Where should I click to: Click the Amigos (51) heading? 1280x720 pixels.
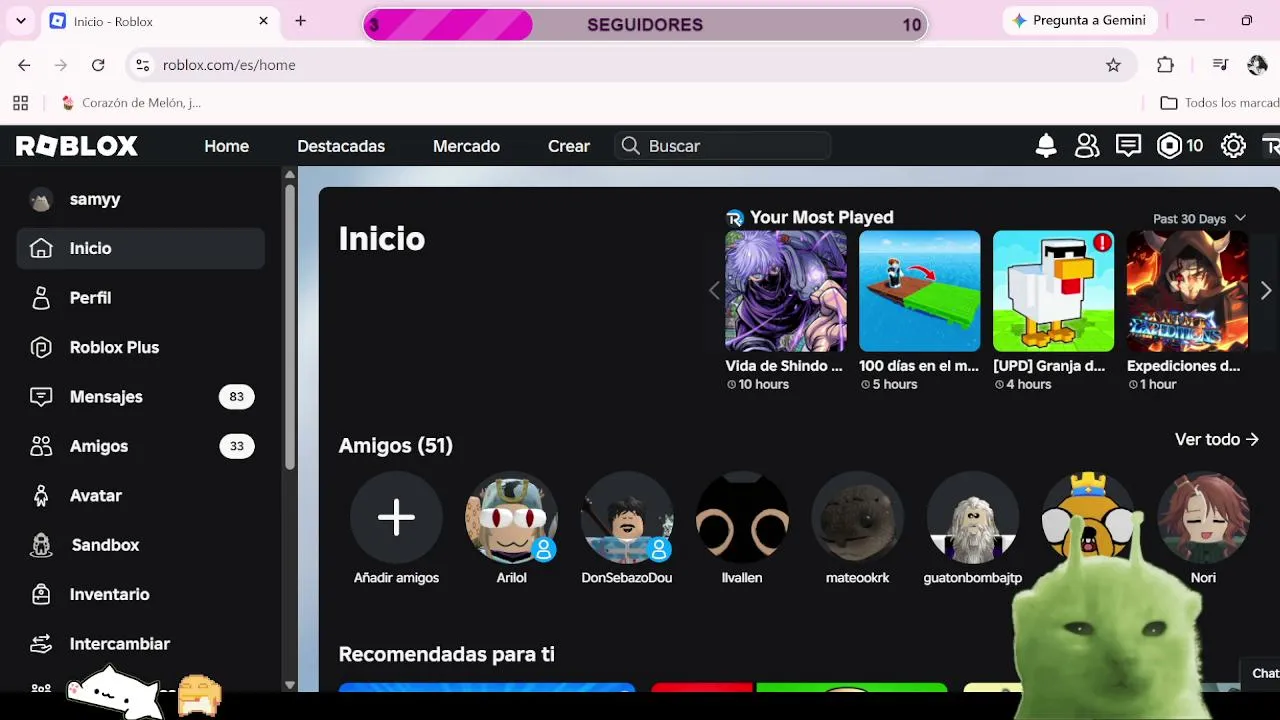pyautogui.click(x=396, y=446)
